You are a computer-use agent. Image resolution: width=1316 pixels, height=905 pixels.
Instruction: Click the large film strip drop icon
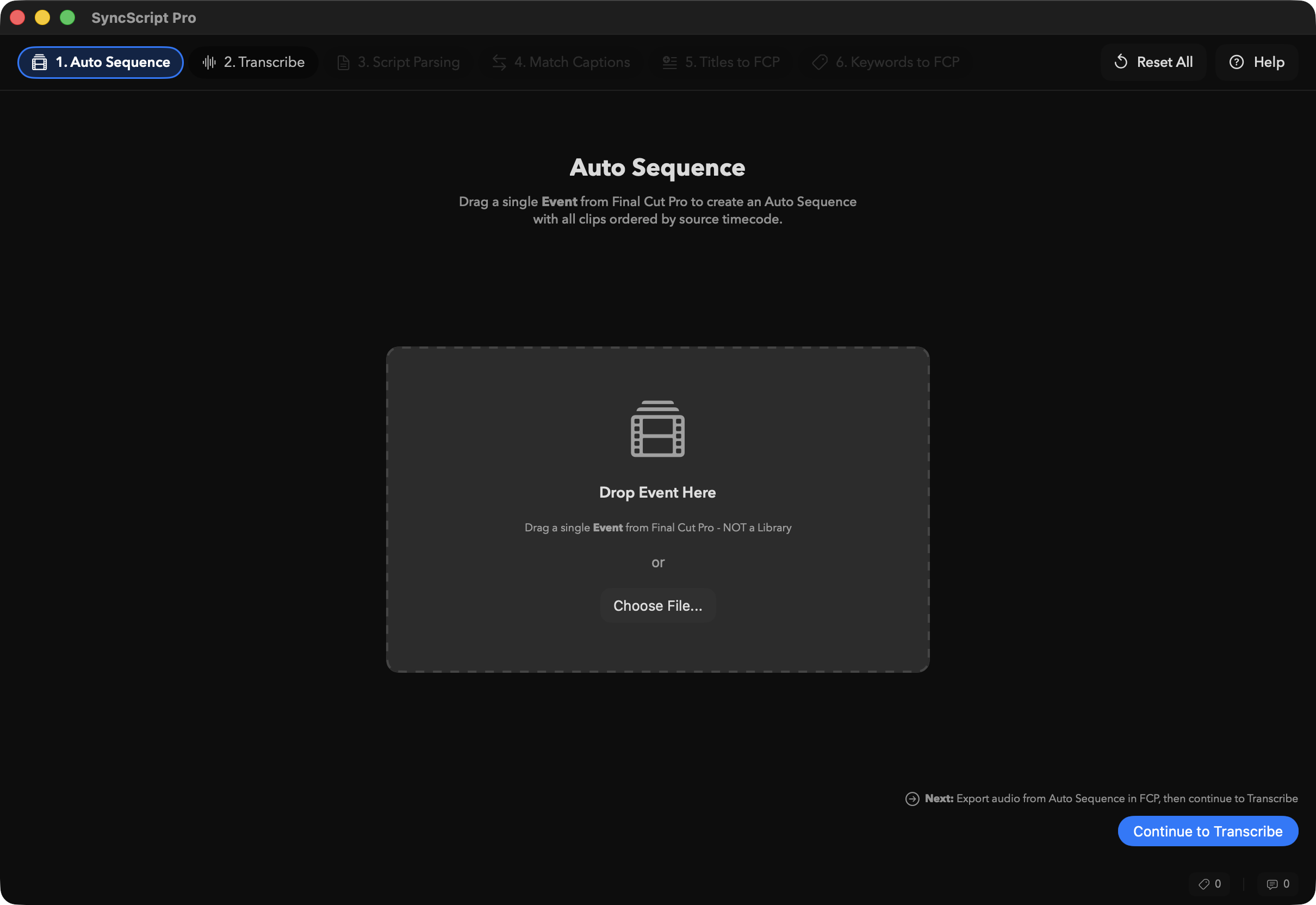(657, 429)
